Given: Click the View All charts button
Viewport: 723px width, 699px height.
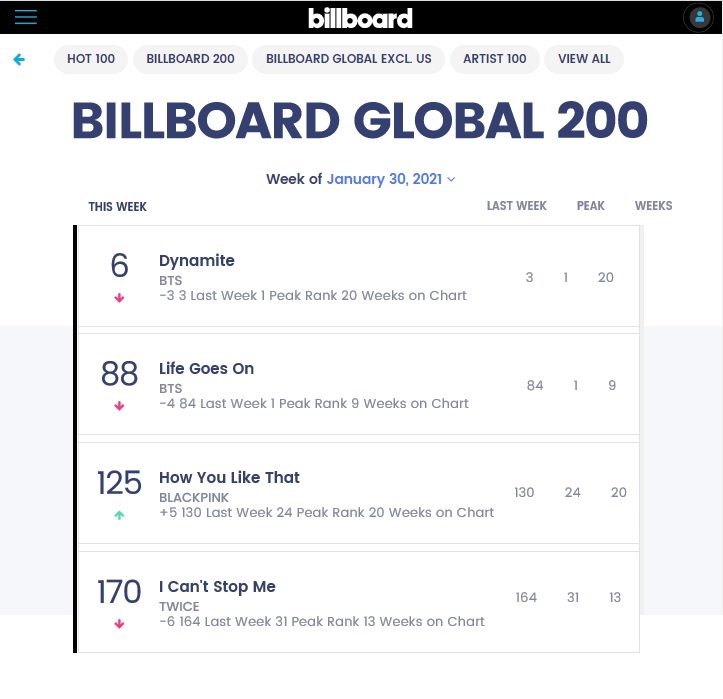Looking at the screenshot, I should (x=584, y=59).
